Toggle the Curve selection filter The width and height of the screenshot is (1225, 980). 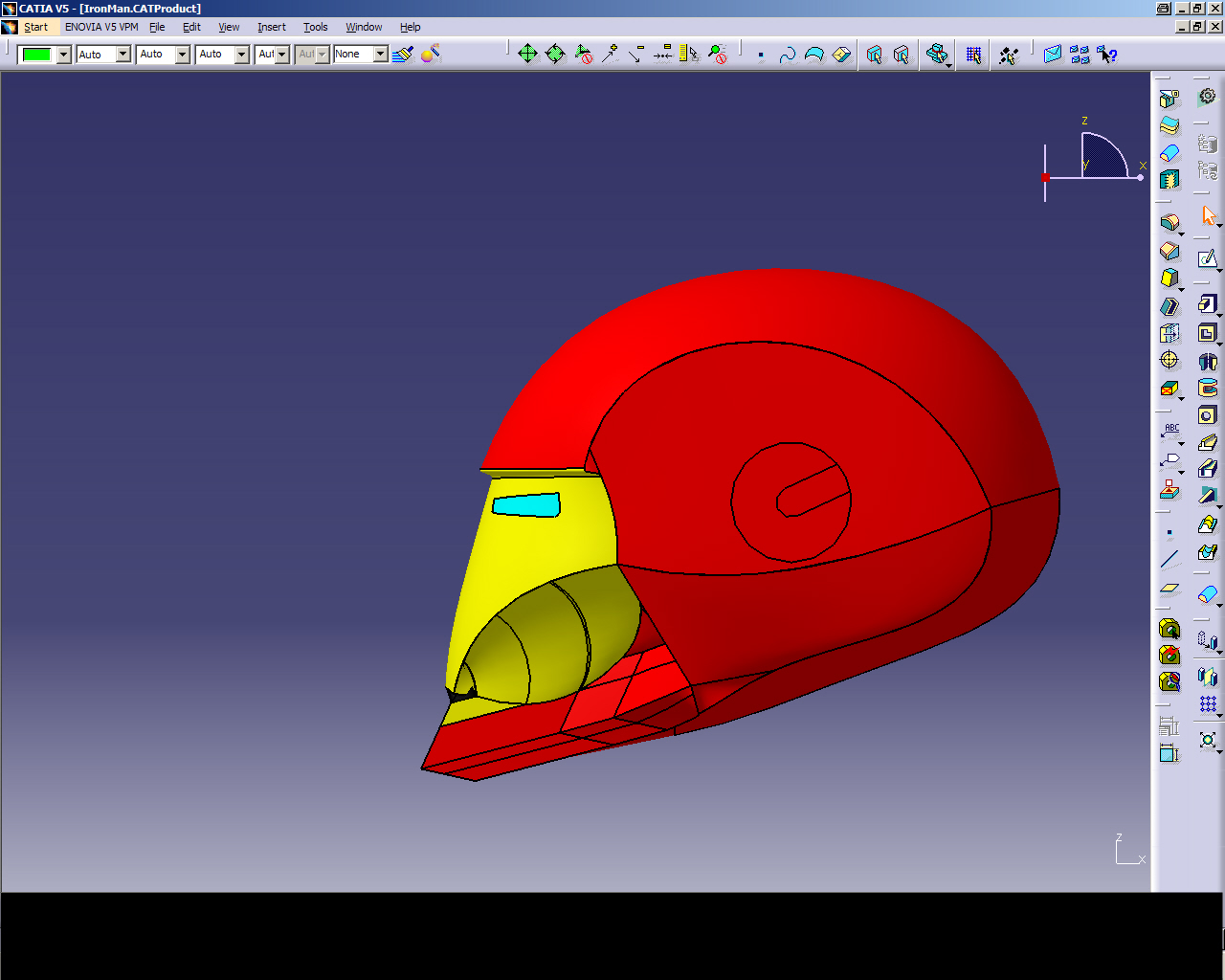[x=787, y=55]
